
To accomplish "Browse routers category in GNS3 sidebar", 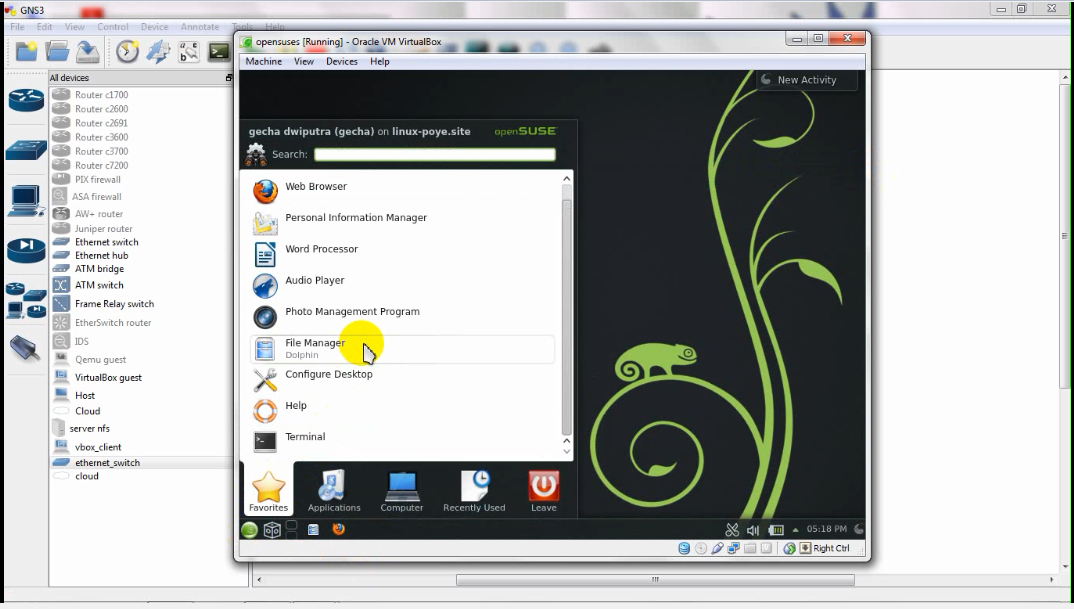I will click(26, 101).
